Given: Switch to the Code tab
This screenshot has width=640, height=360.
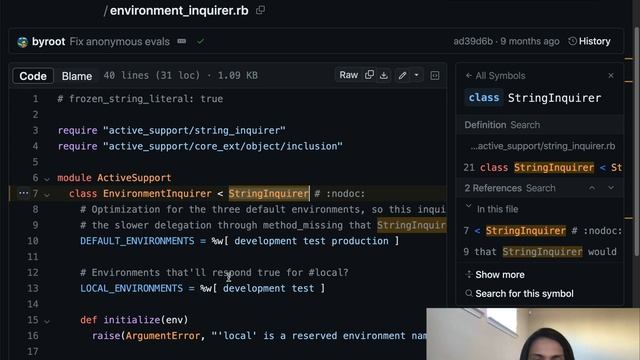Looking at the screenshot, I should (x=33, y=76).
